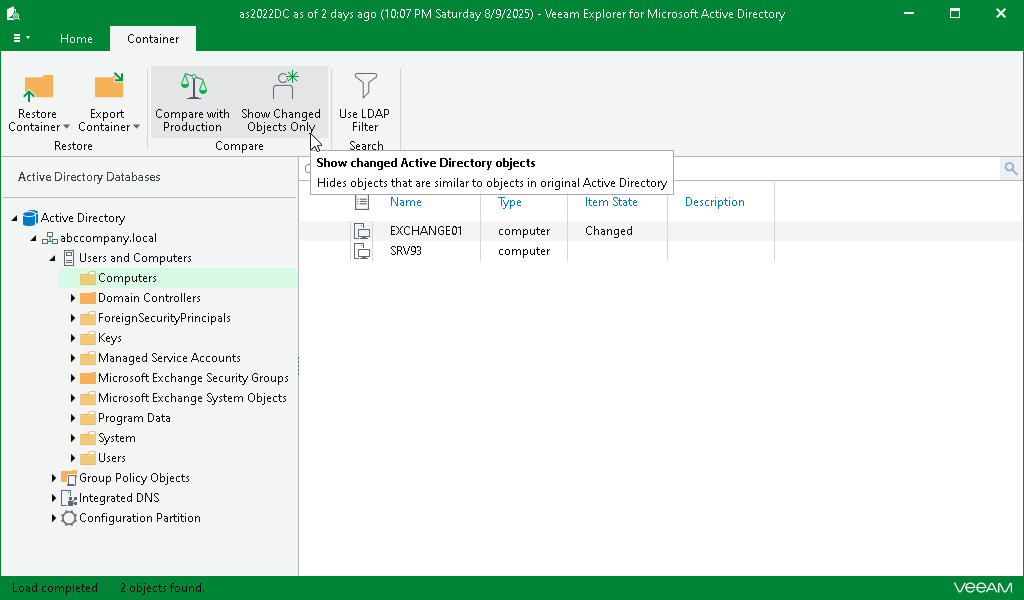This screenshot has height=600, width=1024.
Task: Click the Integrated DNS icon
Action: click(69, 498)
